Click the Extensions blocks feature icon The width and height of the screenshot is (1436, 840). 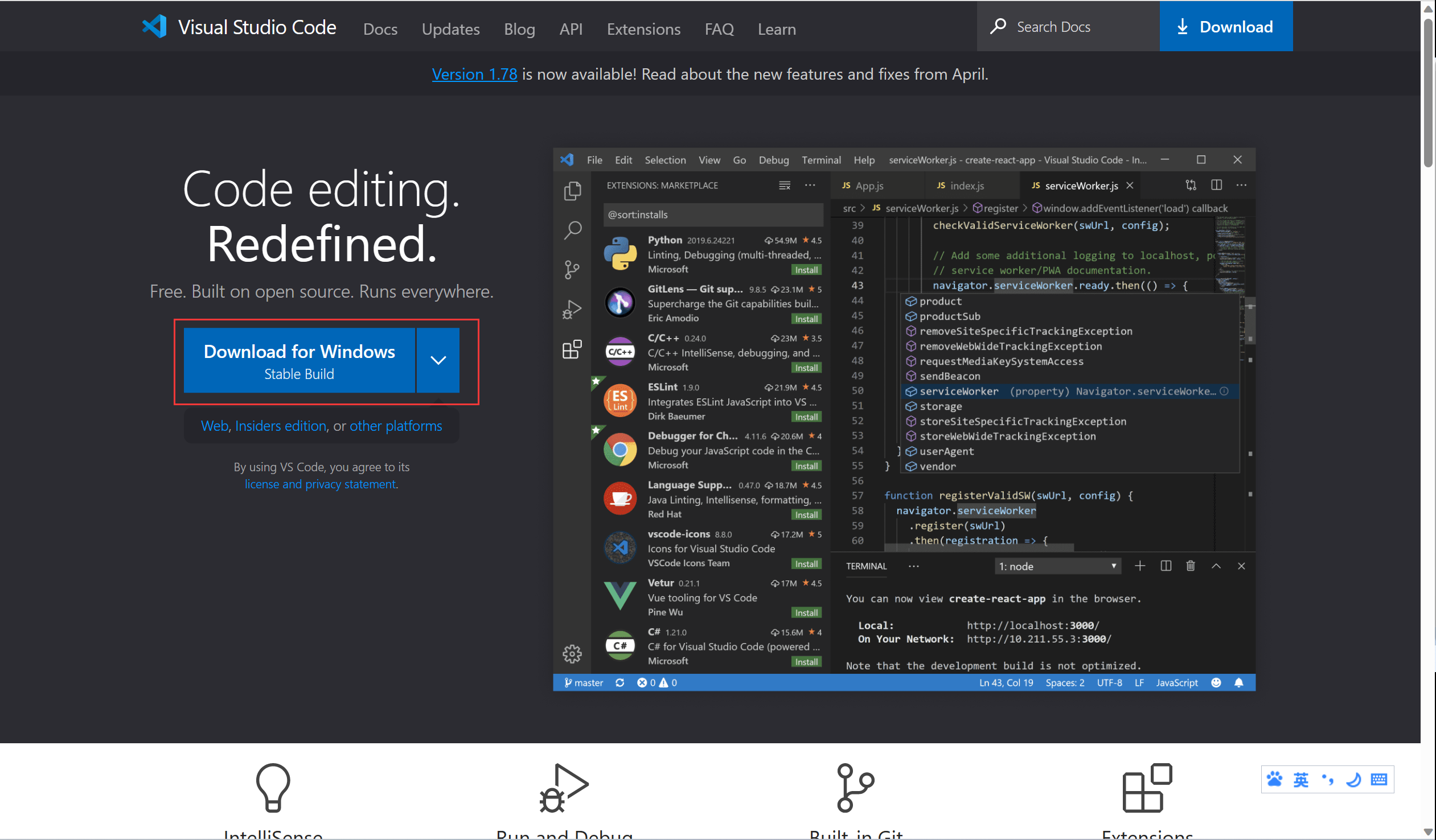tap(1147, 788)
